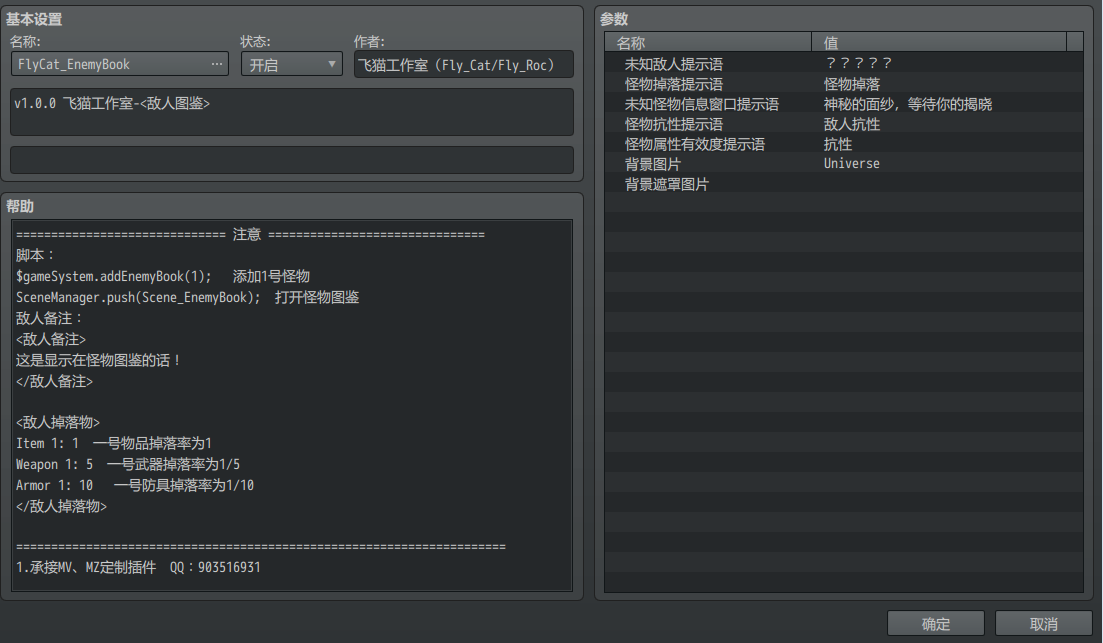
Task: Click the Weapon 1: 5 help line
Action: 127,464
